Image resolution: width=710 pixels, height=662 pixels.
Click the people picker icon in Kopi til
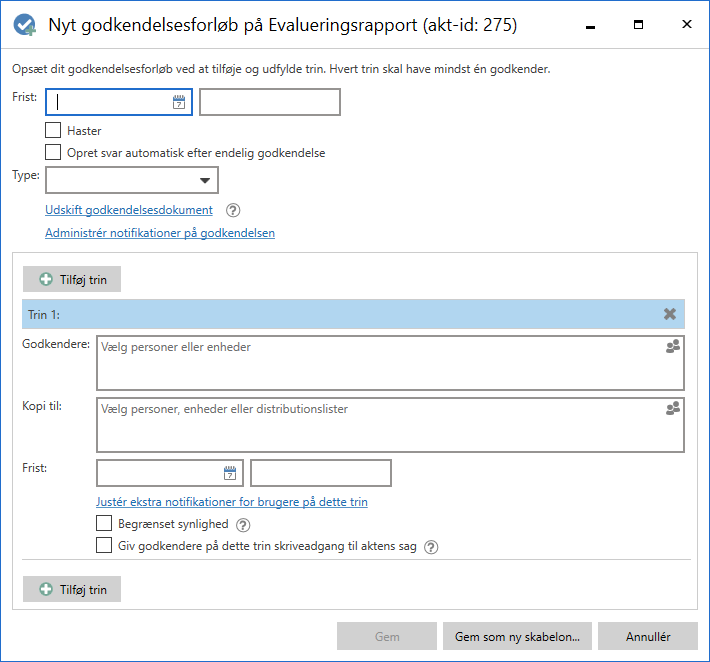point(673,408)
